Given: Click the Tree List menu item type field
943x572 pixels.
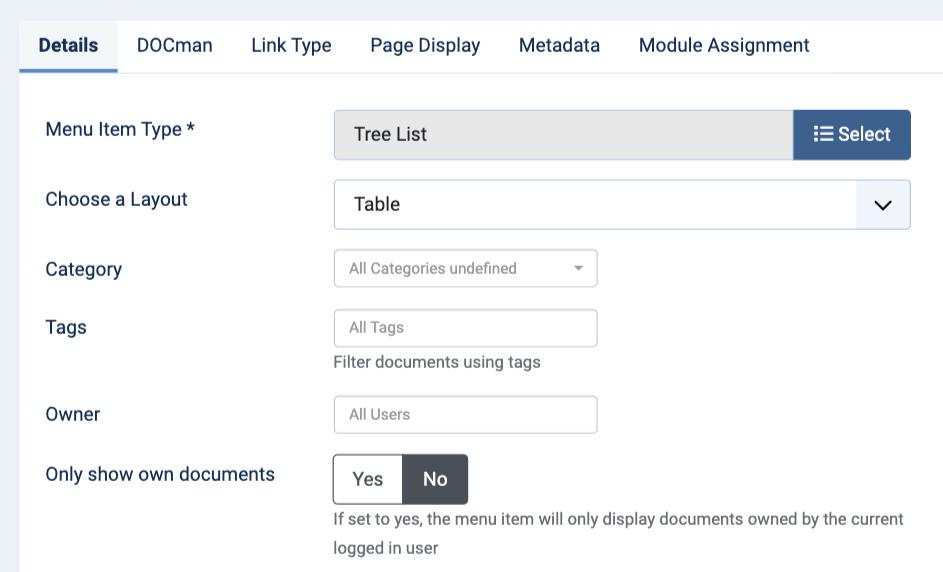Looking at the screenshot, I should coord(564,135).
